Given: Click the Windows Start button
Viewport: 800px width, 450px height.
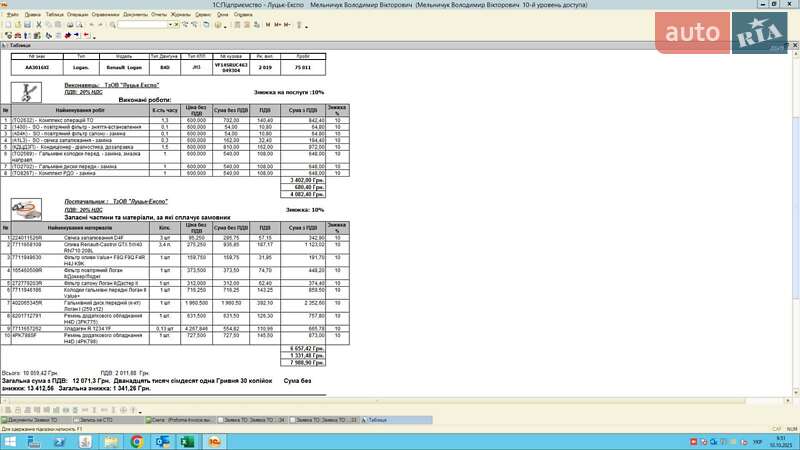Looking at the screenshot, I should tap(10, 441).
